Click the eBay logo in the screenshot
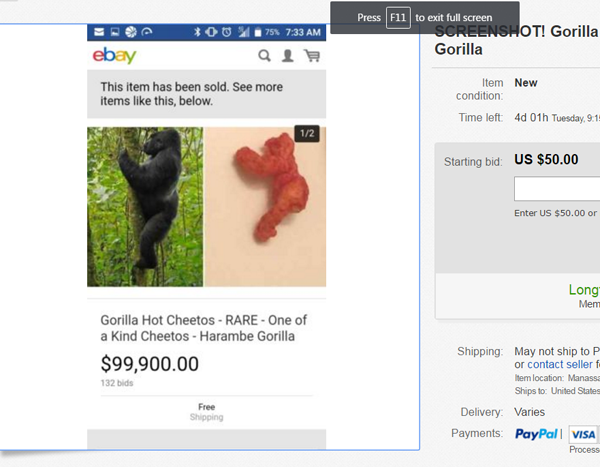Viewport: 600px width, 467px height. [x=114, y=56]
